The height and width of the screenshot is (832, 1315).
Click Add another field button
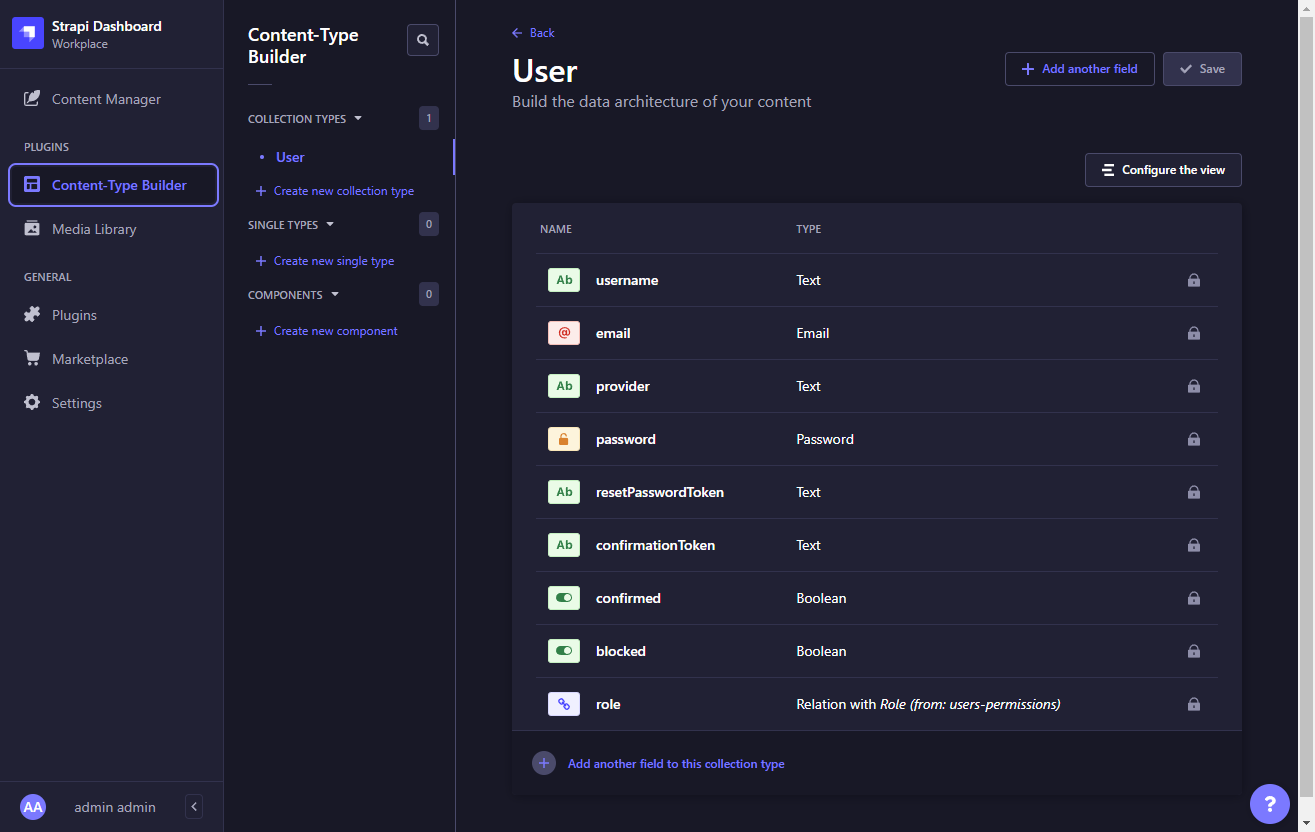click(x=1080, y=69)
